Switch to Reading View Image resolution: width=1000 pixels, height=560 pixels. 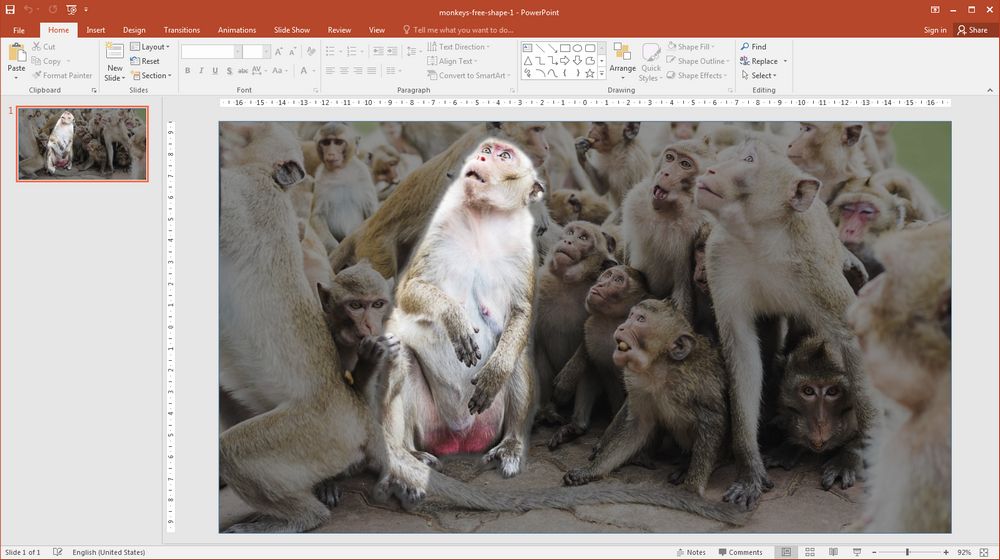coord(834,552)
